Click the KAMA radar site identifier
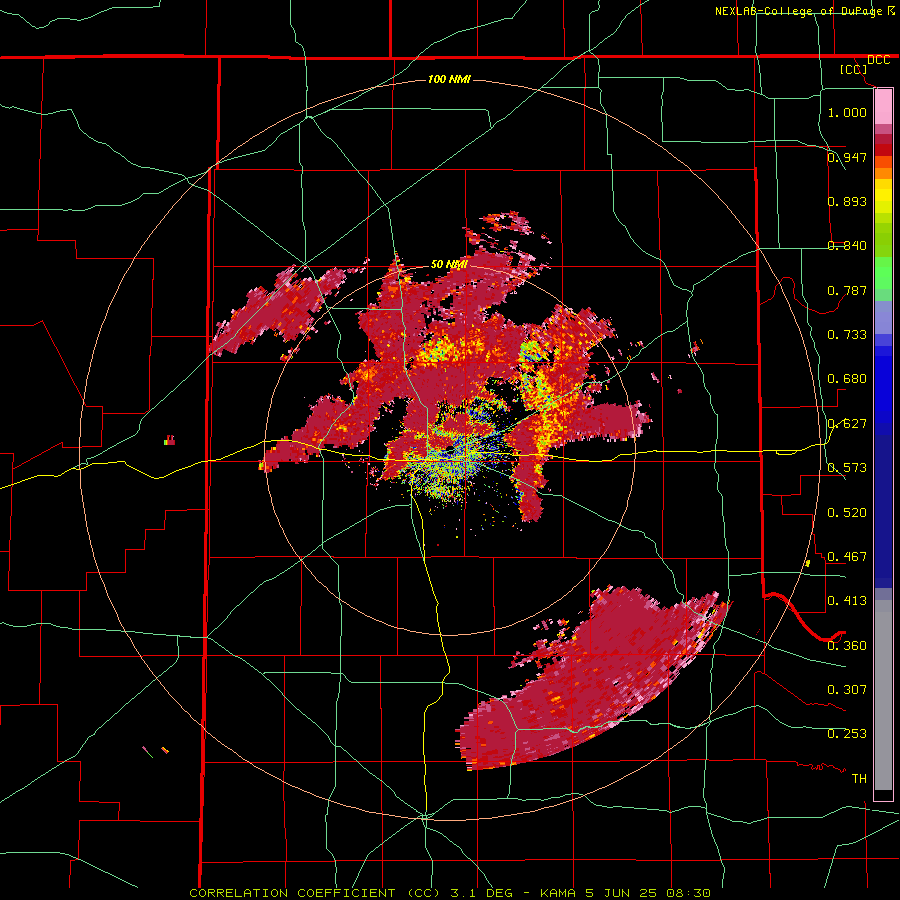 (x=560, y=893)
